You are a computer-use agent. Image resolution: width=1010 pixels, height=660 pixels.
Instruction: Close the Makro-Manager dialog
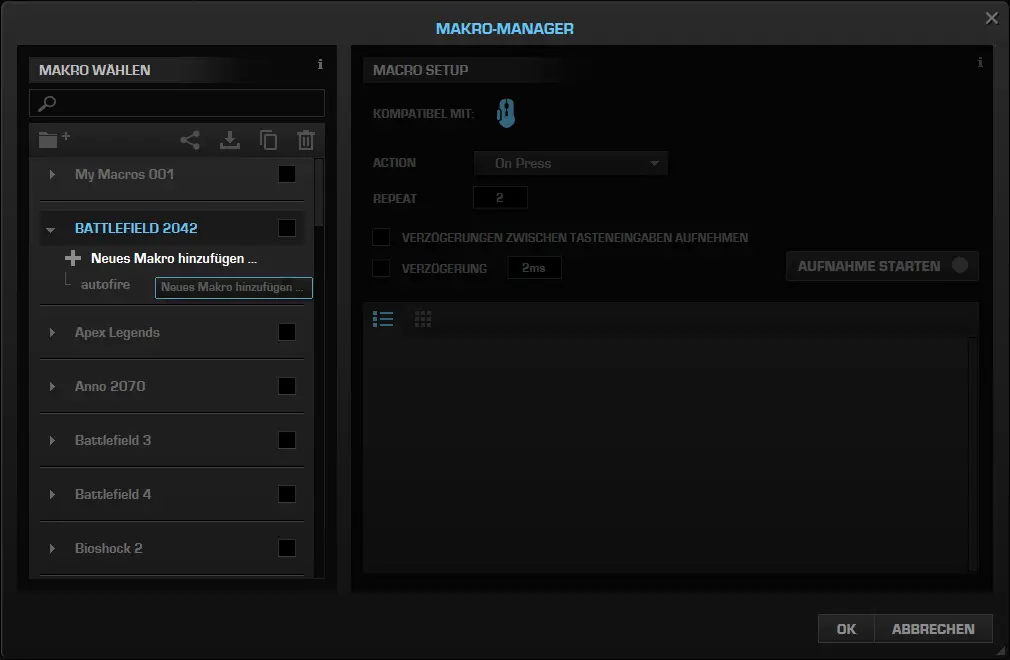click(x=992, y=18)
